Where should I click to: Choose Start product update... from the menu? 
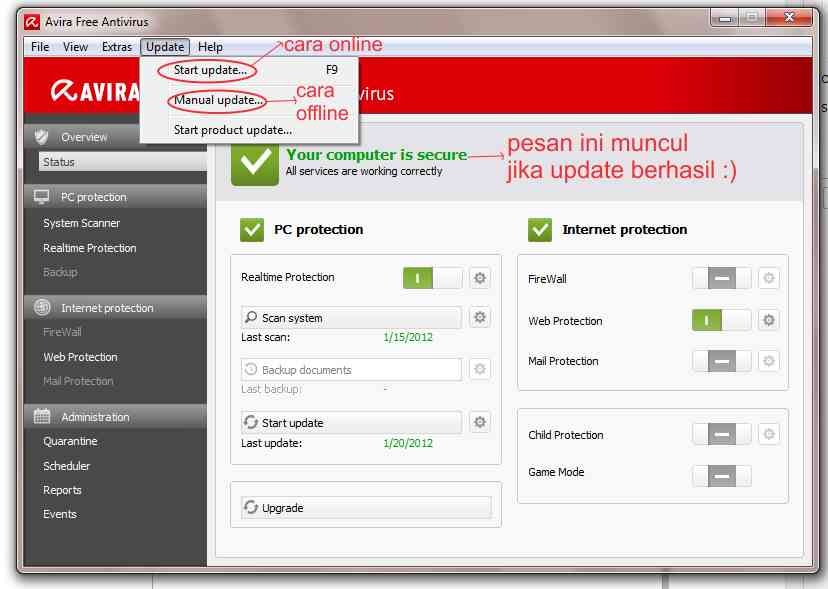249,130
